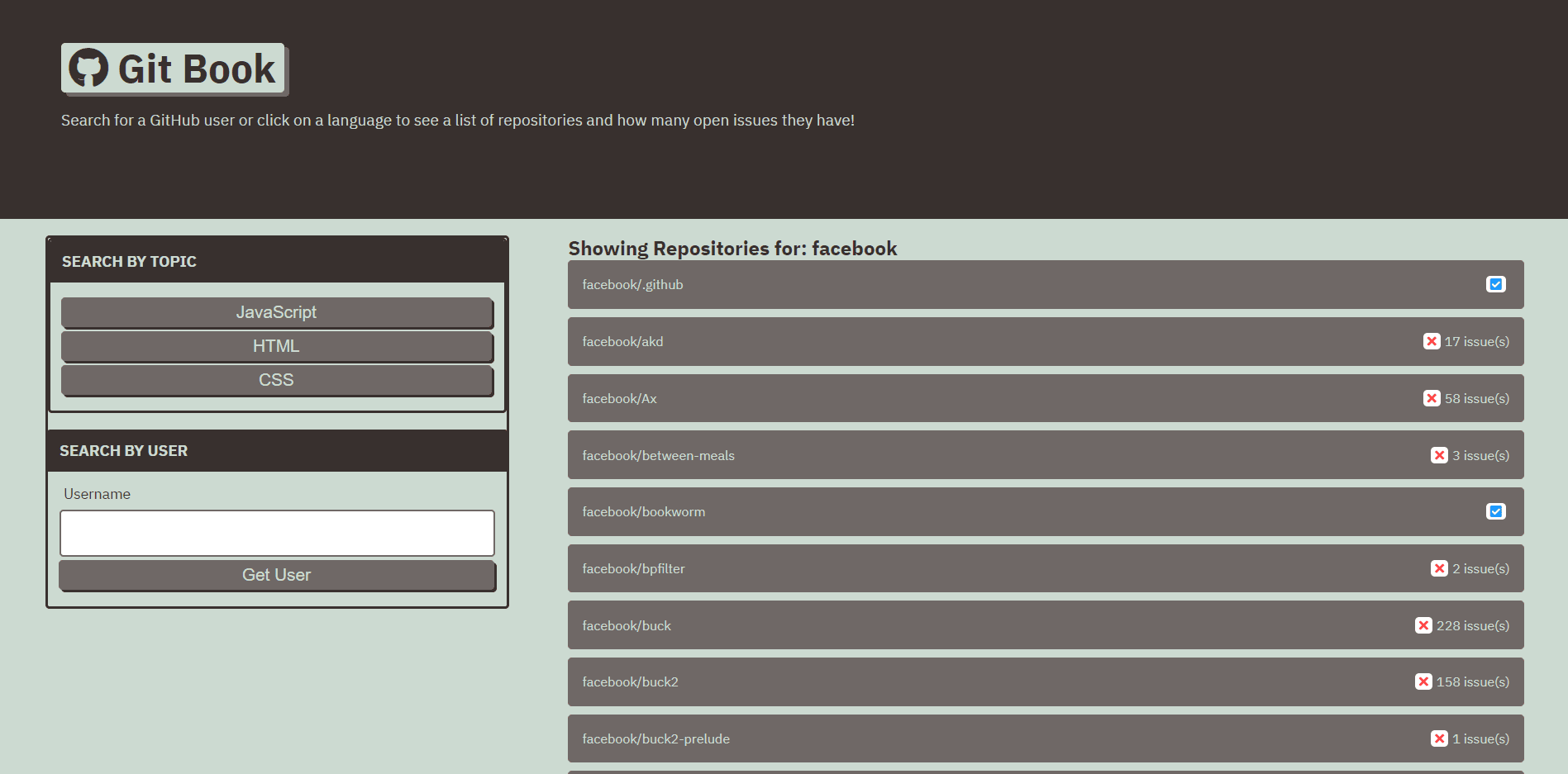Click the Username label
The image size is (1568, 774).
pyautogui.click(x=97, y=494)
